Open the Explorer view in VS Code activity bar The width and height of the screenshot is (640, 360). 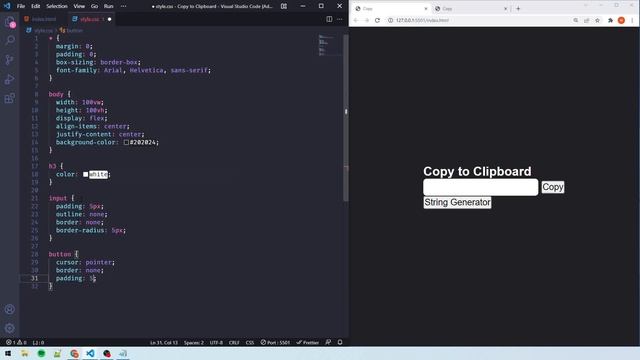point(10,22)
